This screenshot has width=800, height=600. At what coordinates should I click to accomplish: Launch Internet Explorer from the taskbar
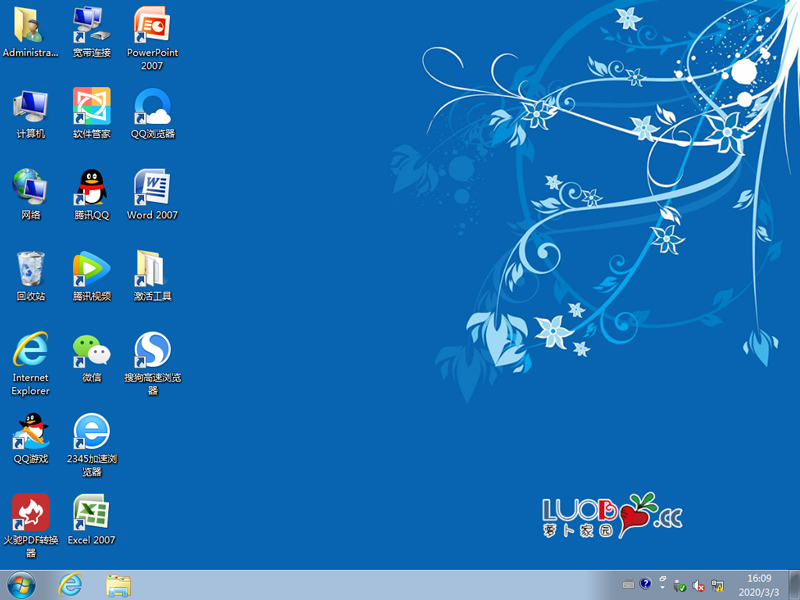click(x=70, y=584)
